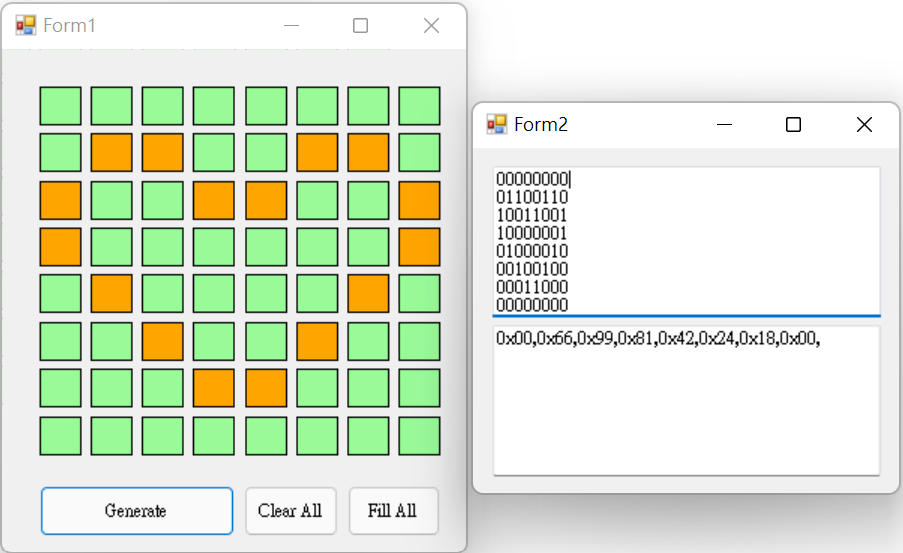Toggle orange cell in row six, column three
This screenshot has width=903, height=553.
(162, 342)
